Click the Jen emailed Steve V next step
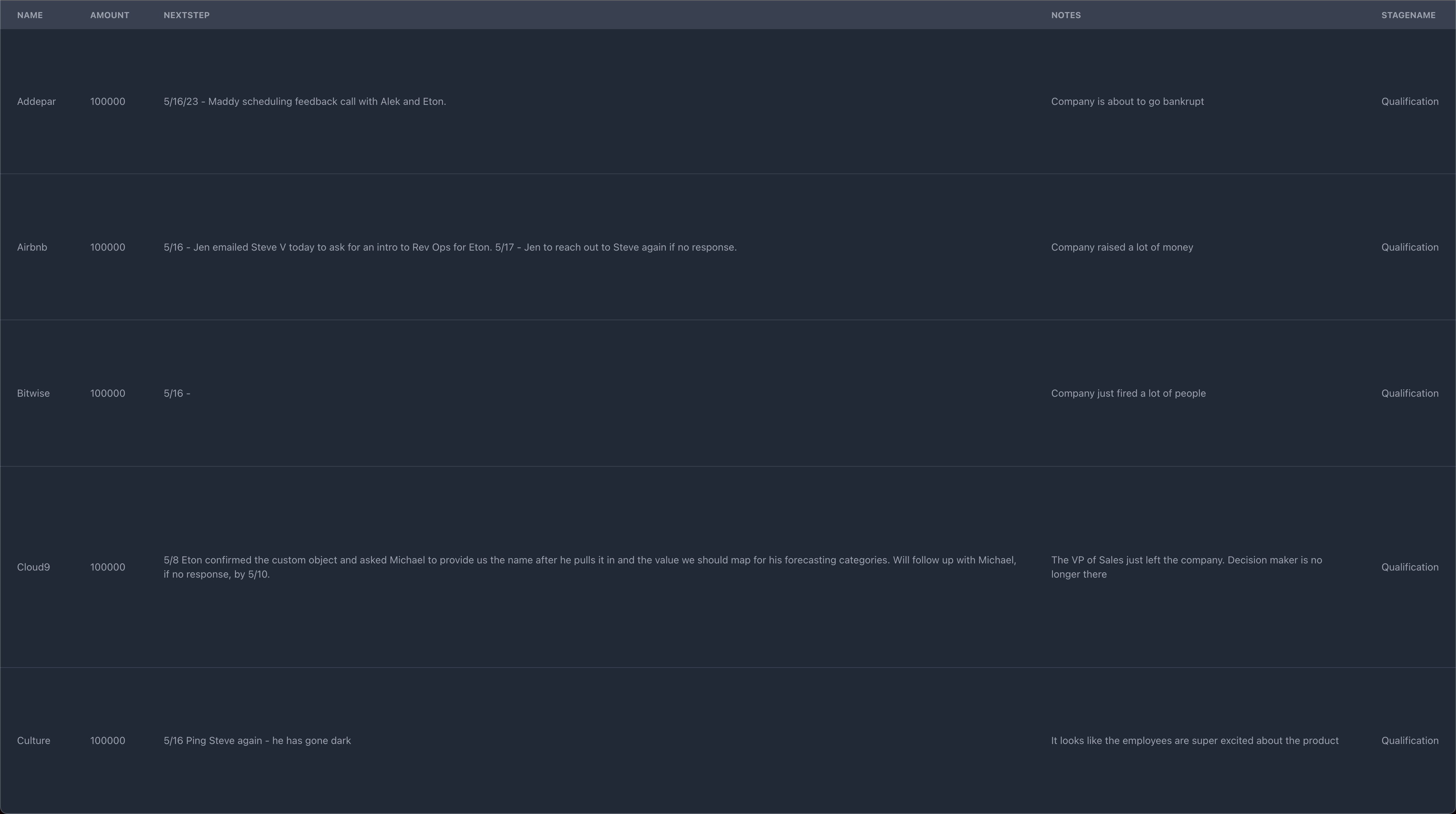 450,248
